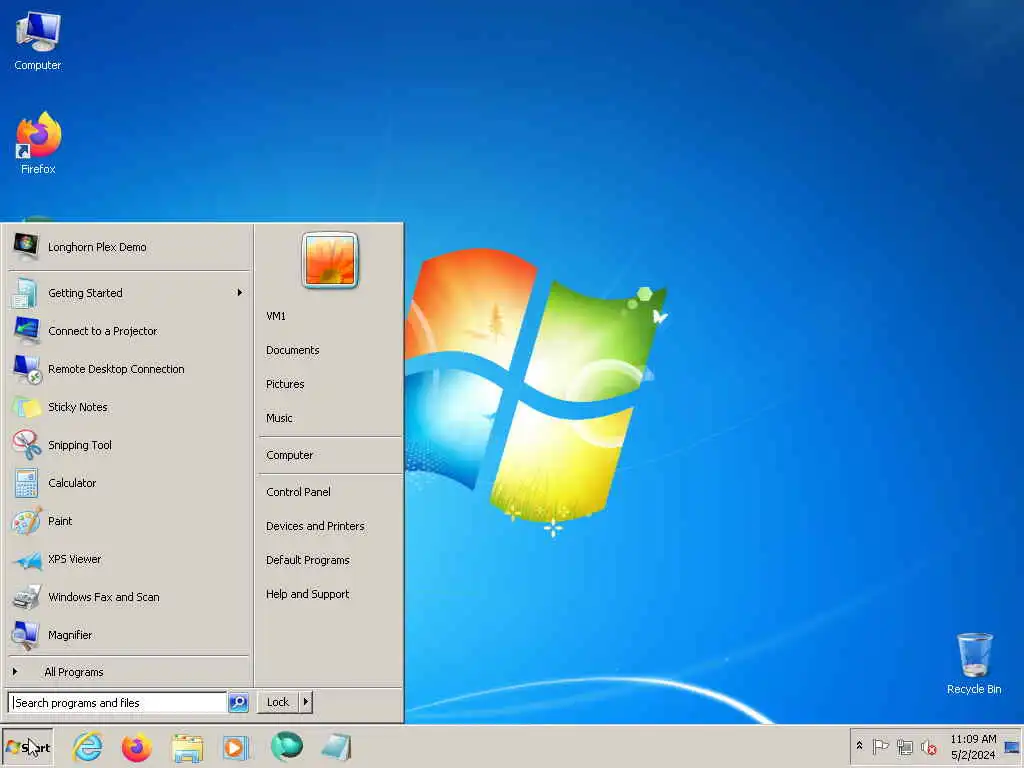Click the Calculator icon
This screenshot has height=768, width=1024.
click(x=26, y=483)
